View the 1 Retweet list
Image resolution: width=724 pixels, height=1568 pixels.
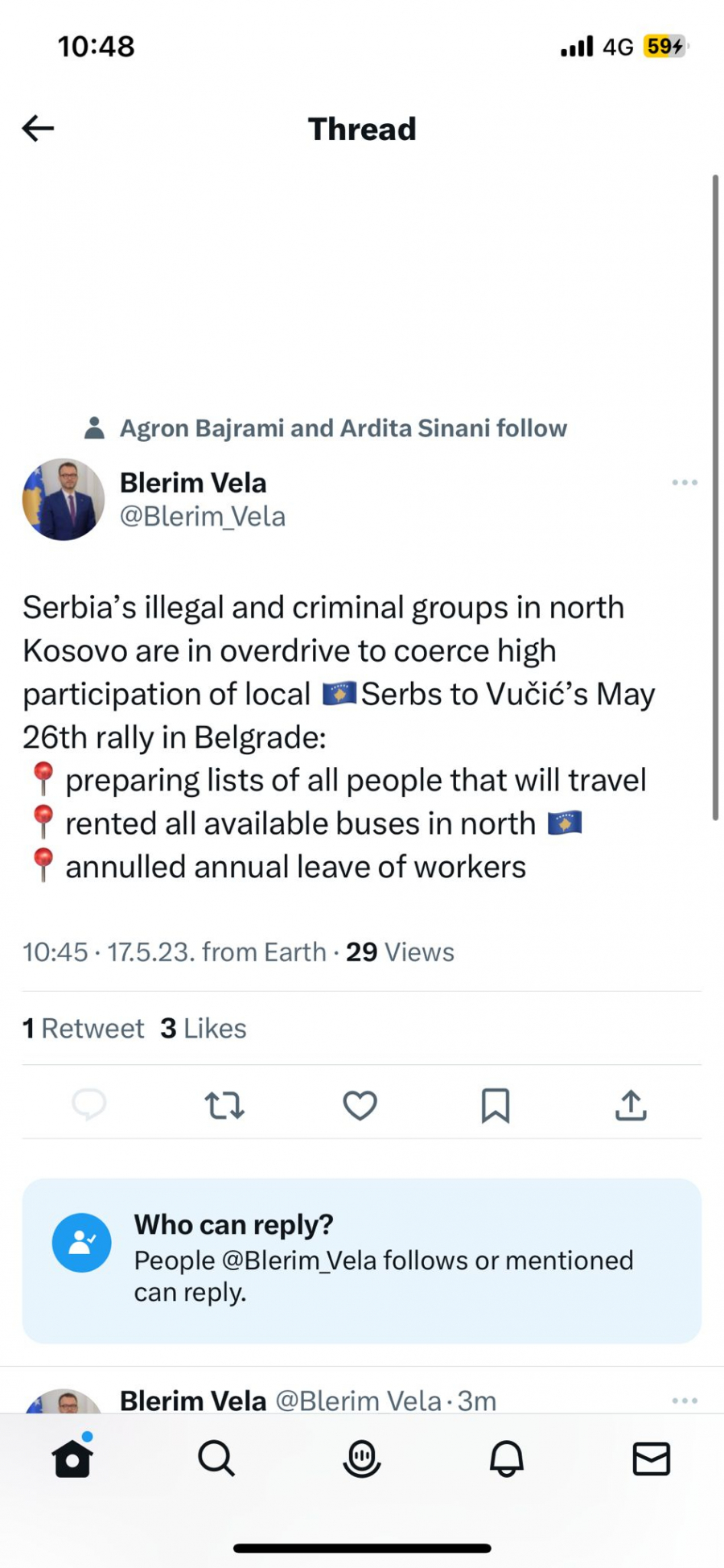click(84, 1028)
